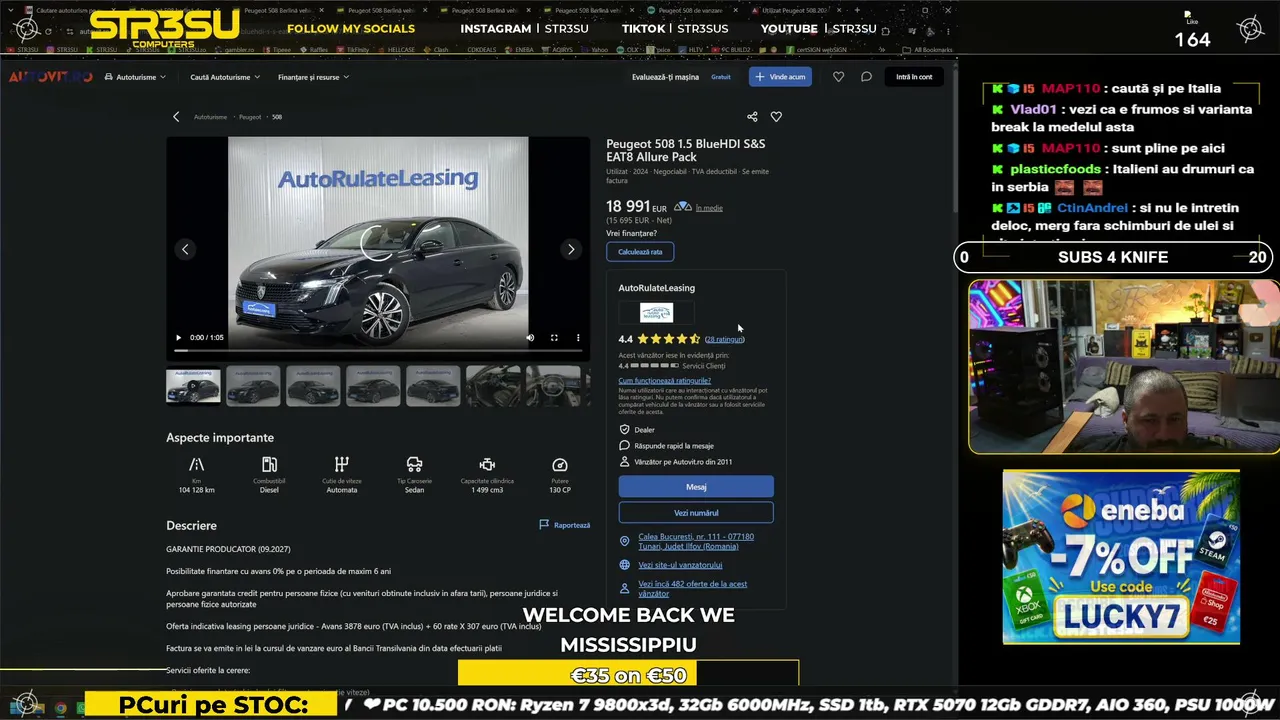Click the car body icon above Sedan
This screenshot has width=1280, height=720.
tap(414, 465)
